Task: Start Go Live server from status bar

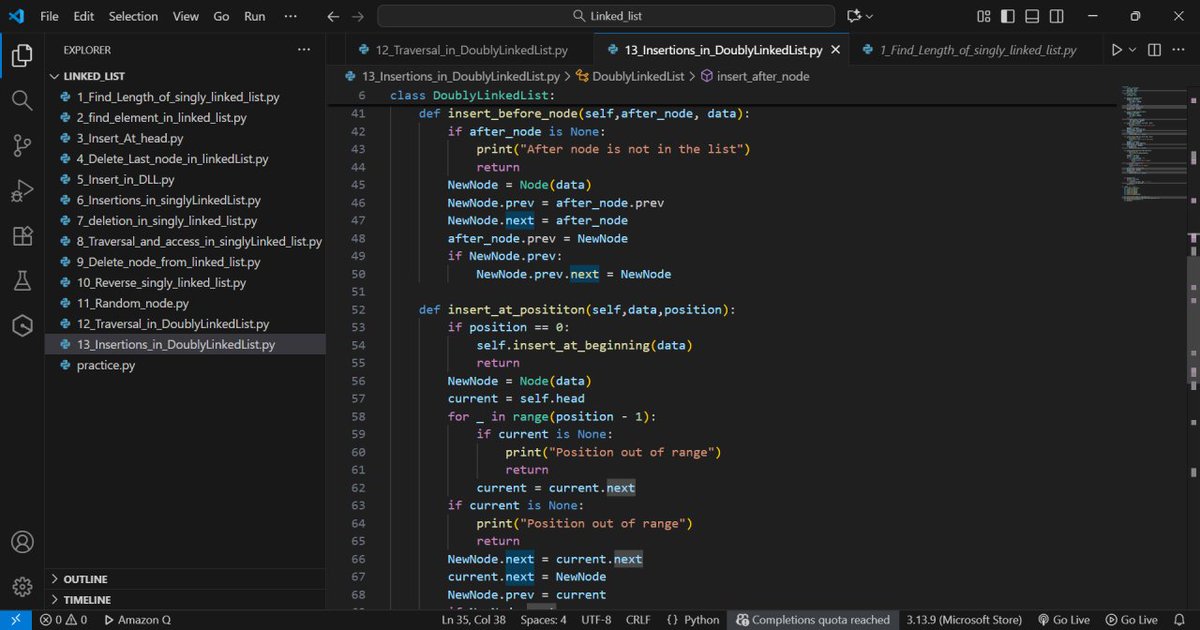Action: tap(1064, 619)
